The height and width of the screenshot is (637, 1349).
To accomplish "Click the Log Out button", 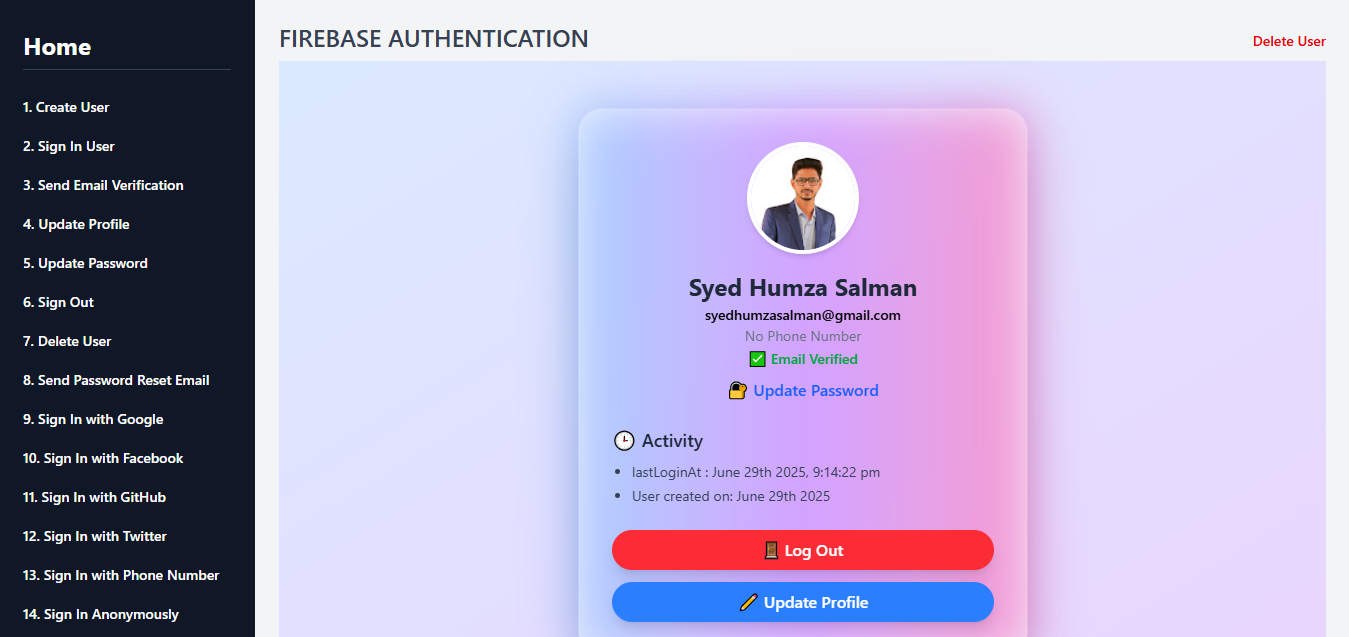I will tap(803, 550).
